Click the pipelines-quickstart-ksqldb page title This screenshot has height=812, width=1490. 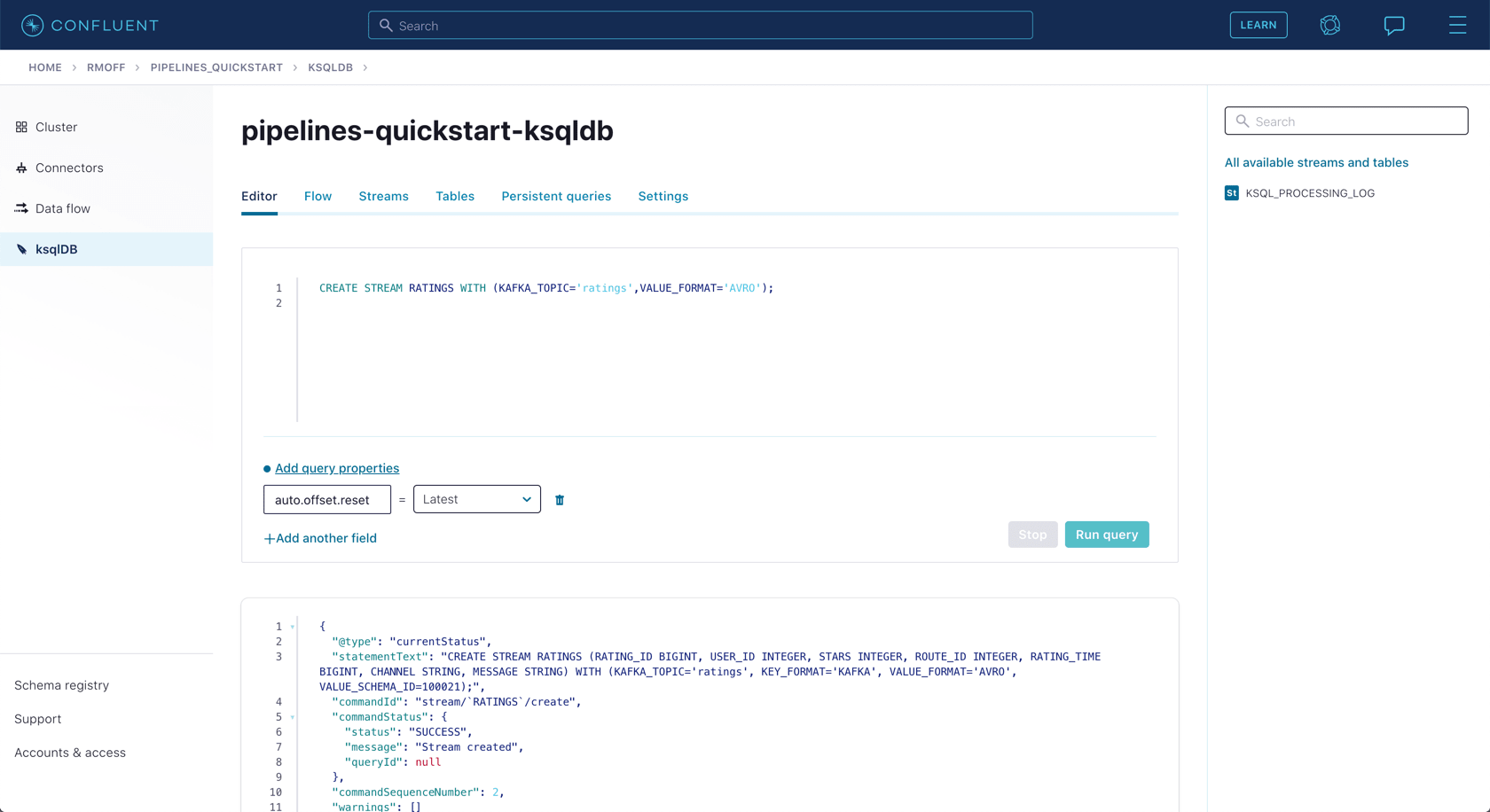click(427, 130)
